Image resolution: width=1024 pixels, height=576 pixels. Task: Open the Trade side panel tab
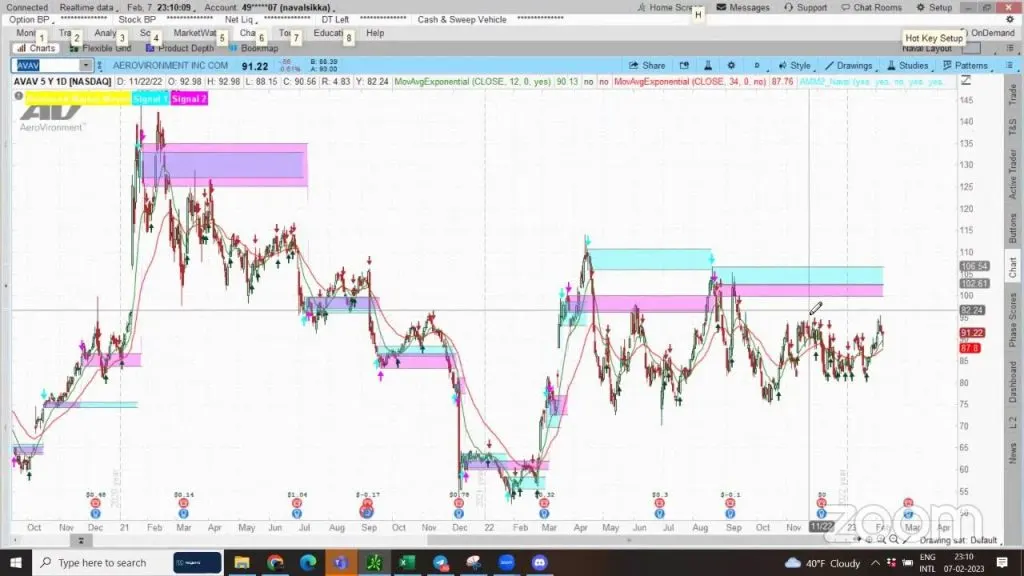coord(1012,95)
